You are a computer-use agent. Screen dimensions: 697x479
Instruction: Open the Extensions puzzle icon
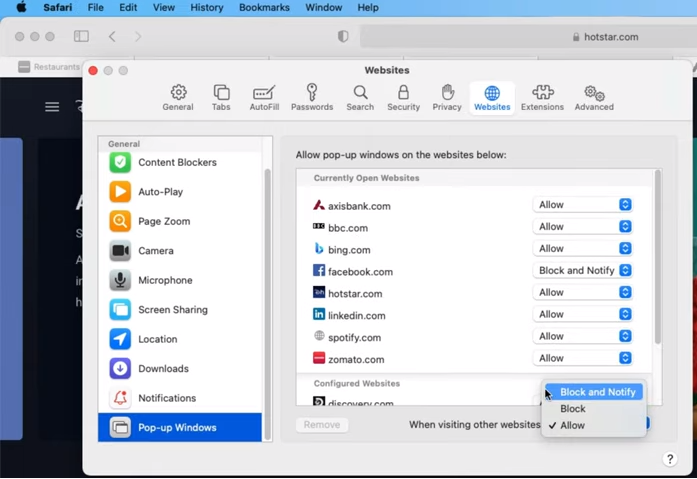pyautogui.click(x=542, y=98)
